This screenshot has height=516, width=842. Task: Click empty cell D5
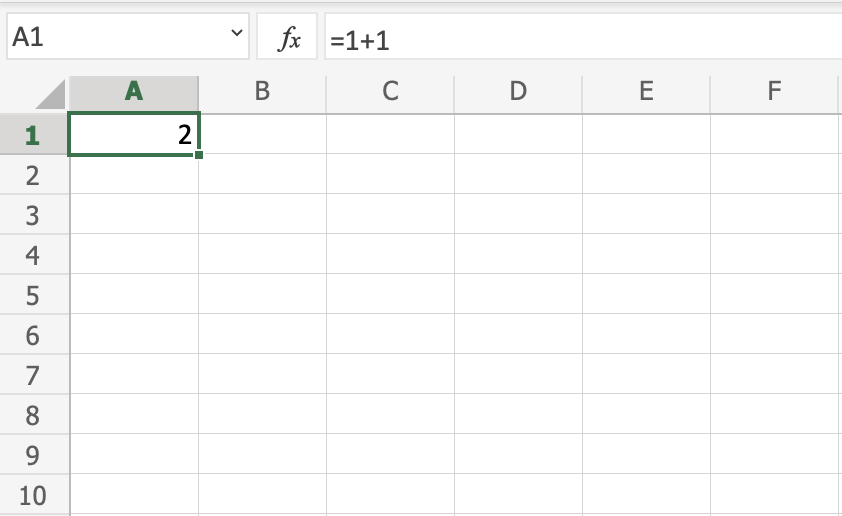(518, 295)
